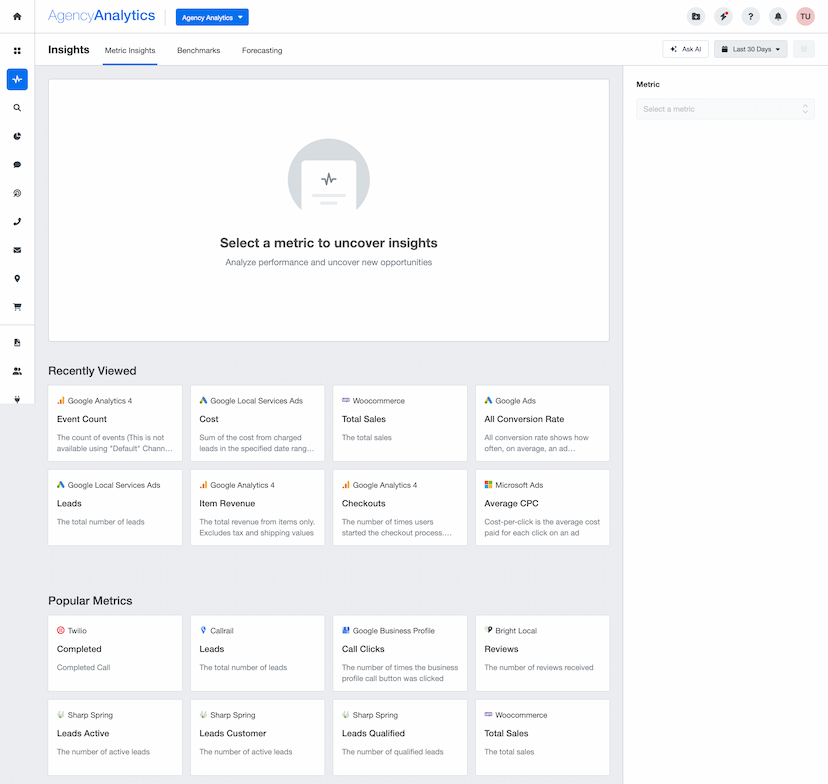Open the envelope email icon in sidebar
828x784 pixels.
pyautogui.click(x=17, y=250)
